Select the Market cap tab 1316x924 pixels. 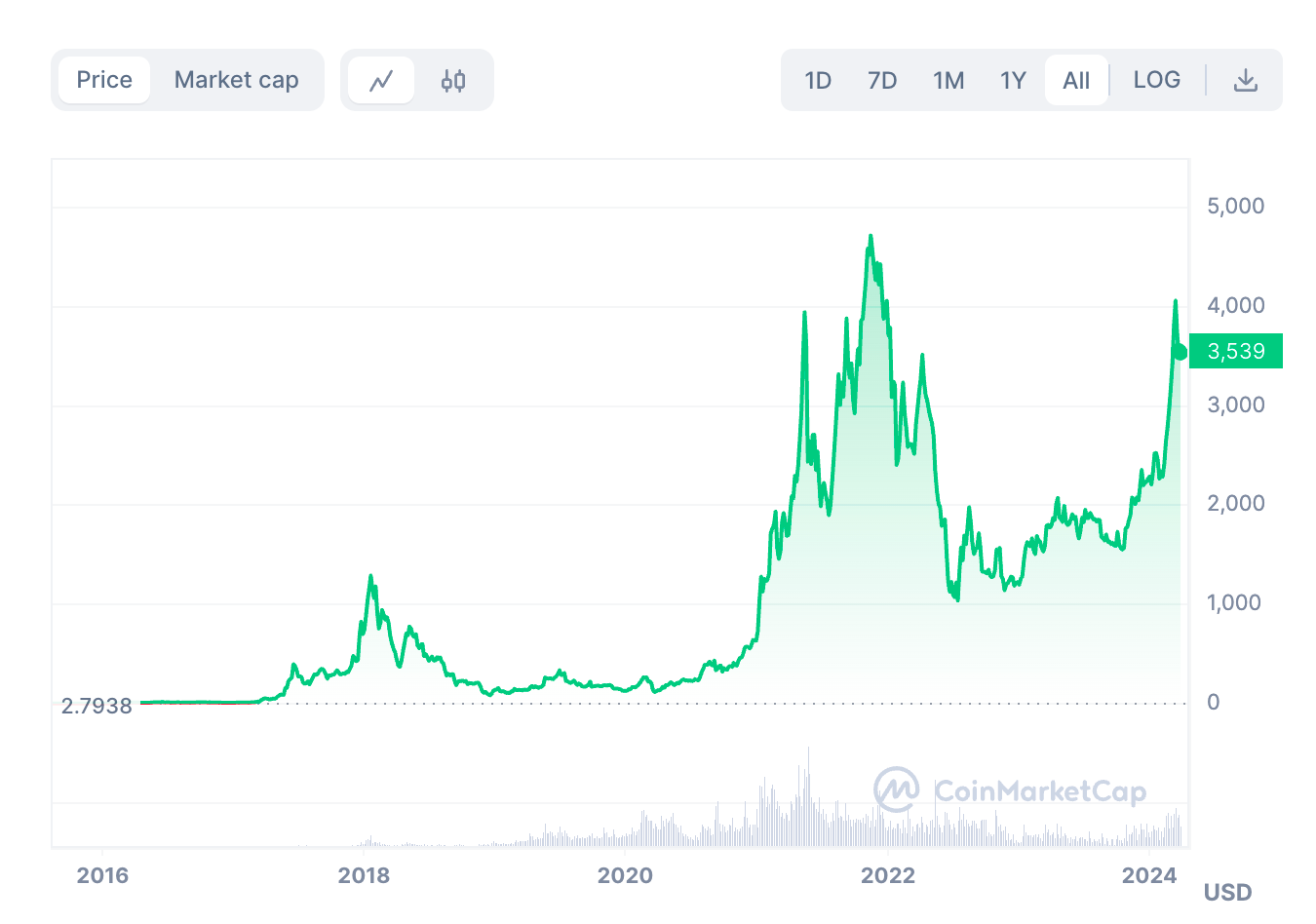pyautogui.click(x=236, y=80)
